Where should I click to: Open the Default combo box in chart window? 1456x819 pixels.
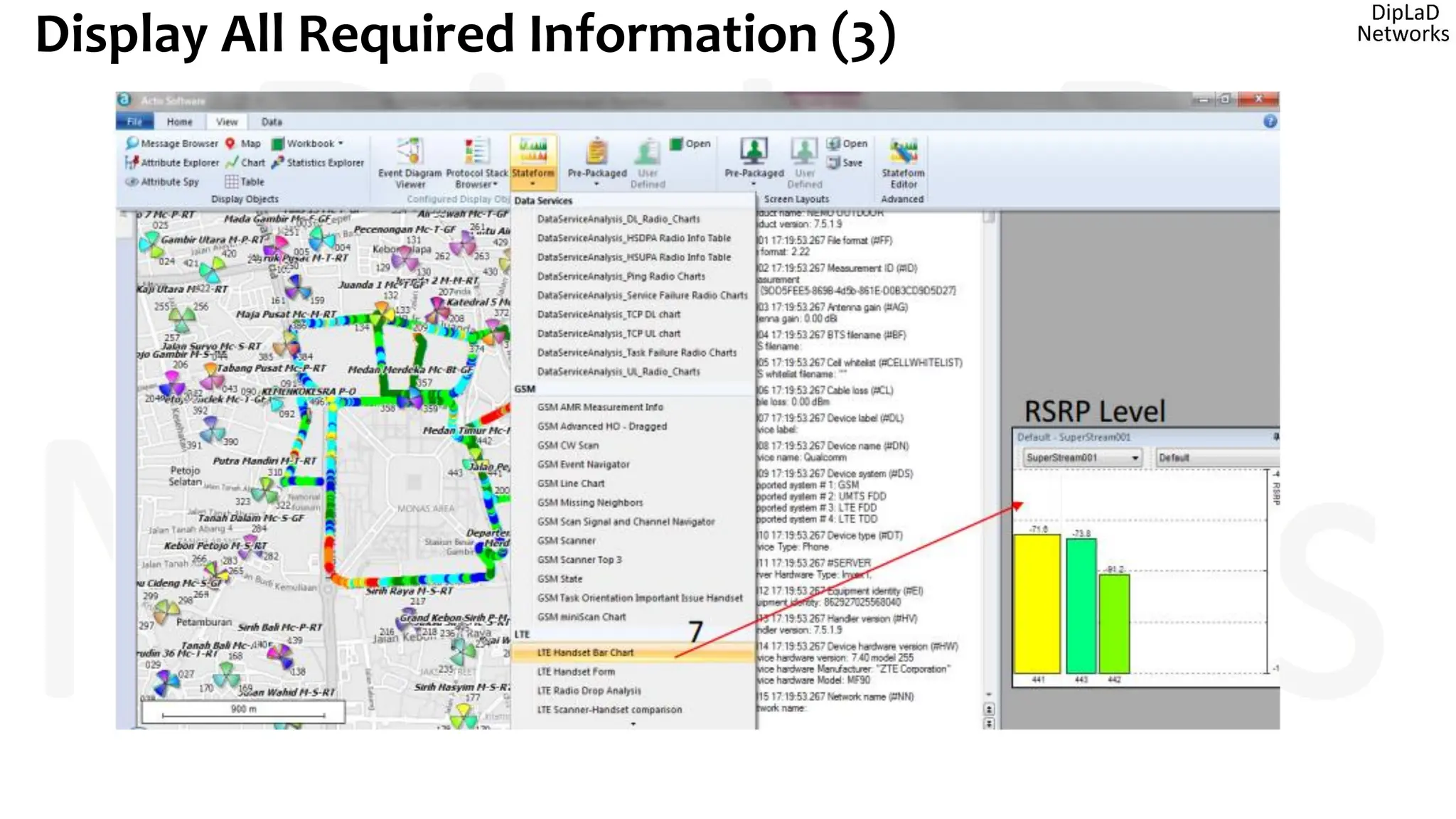coord(1216,458)
